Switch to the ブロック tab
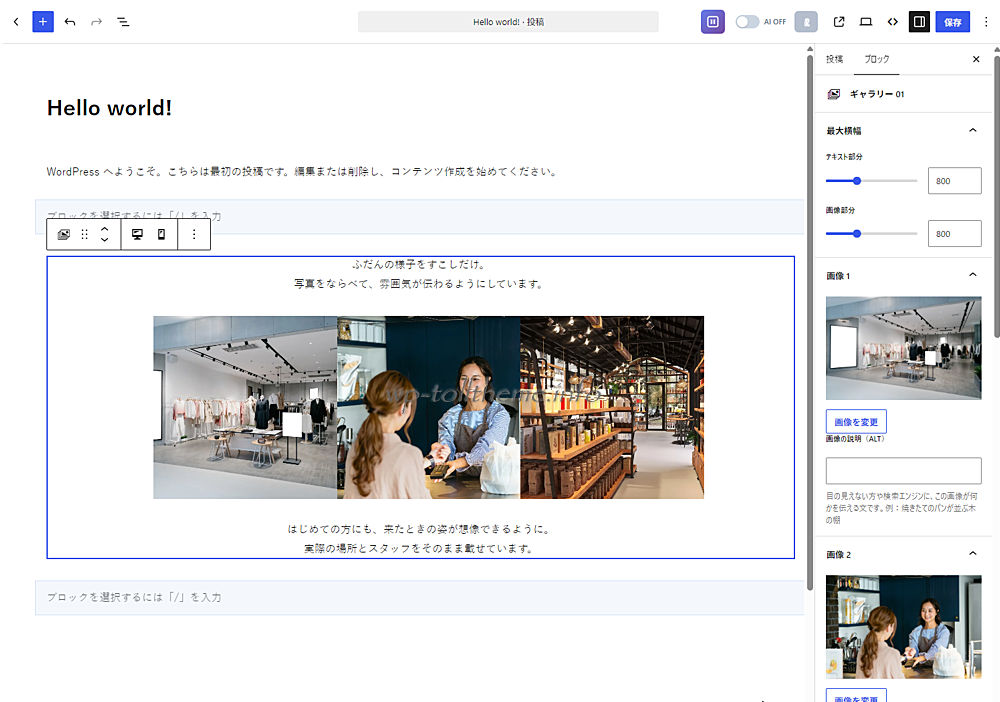 coord(876,59)
